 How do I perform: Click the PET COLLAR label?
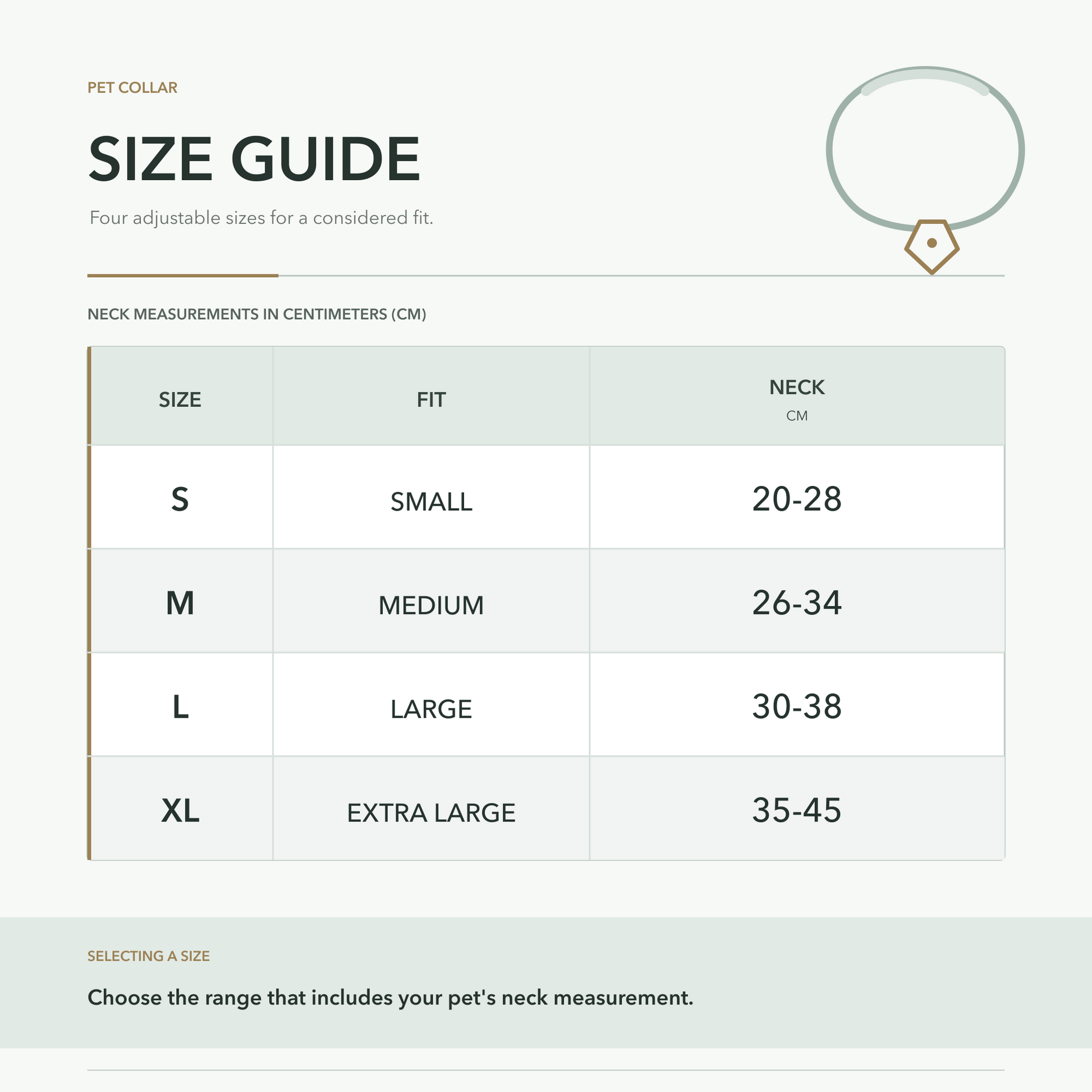tap(132, 88)
